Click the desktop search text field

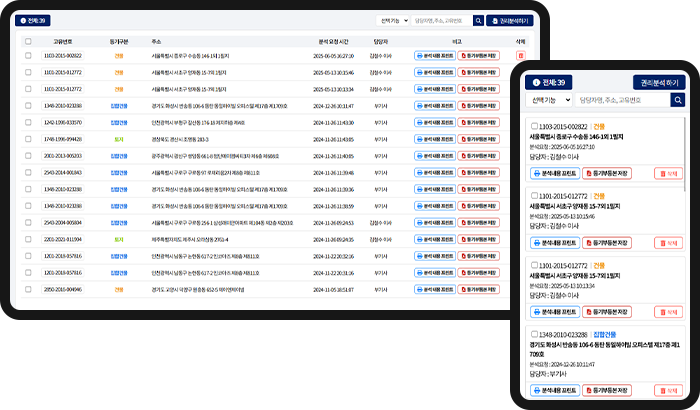(x=439, y=20)
